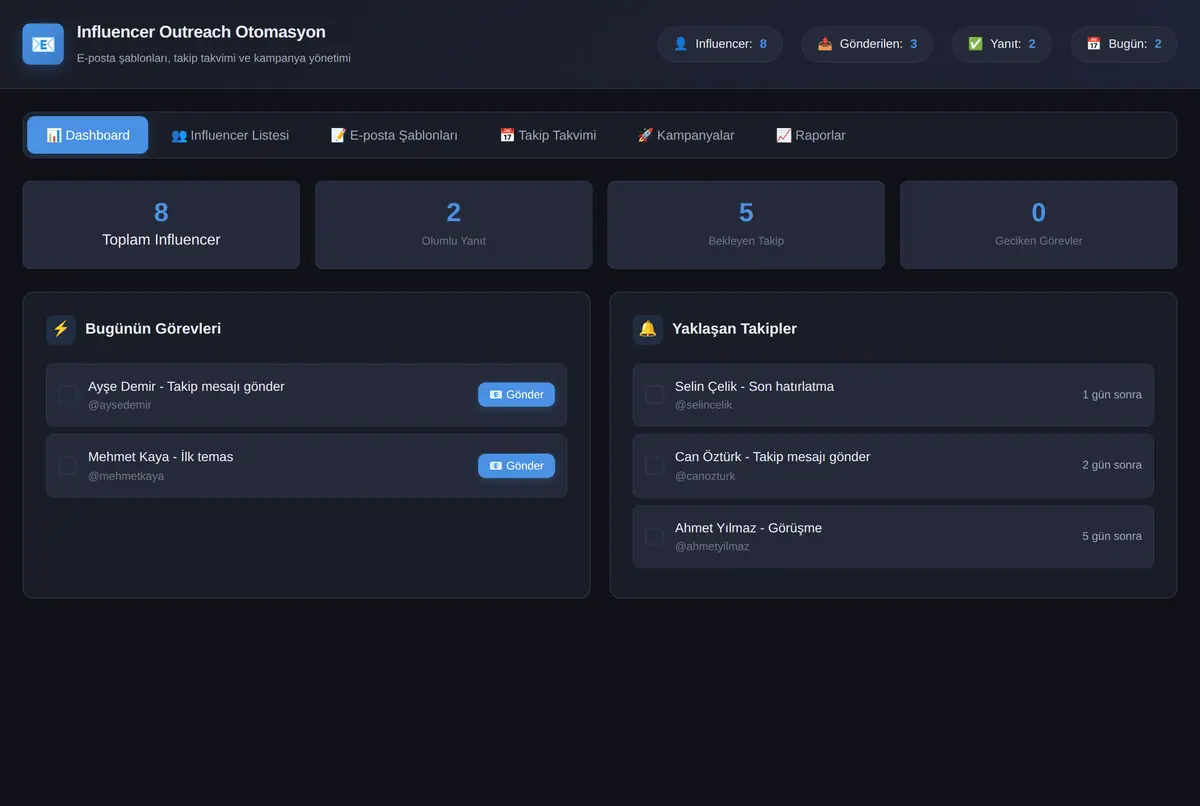Click the handle "@mehmetkaya"
Screen dimensions: 1200x806
126,476
